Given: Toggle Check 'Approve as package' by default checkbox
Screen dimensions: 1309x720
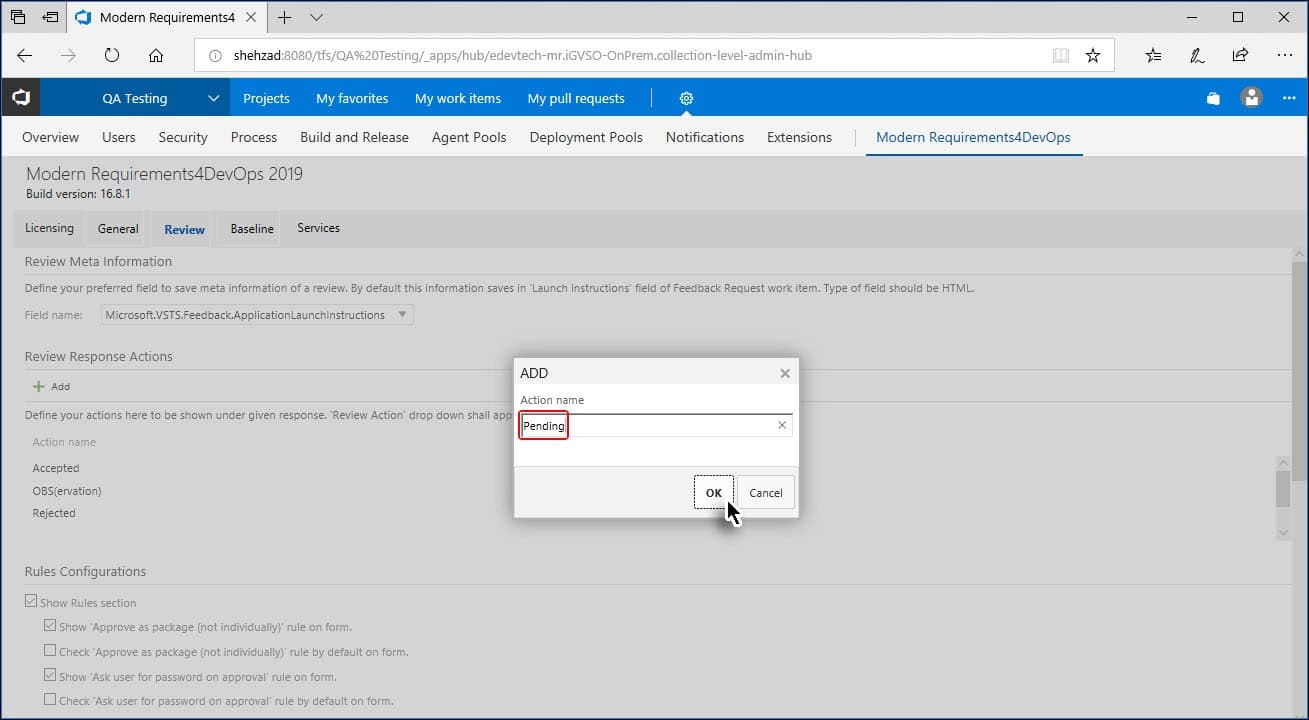Looking at the screenshot, I should click(50, 651).
